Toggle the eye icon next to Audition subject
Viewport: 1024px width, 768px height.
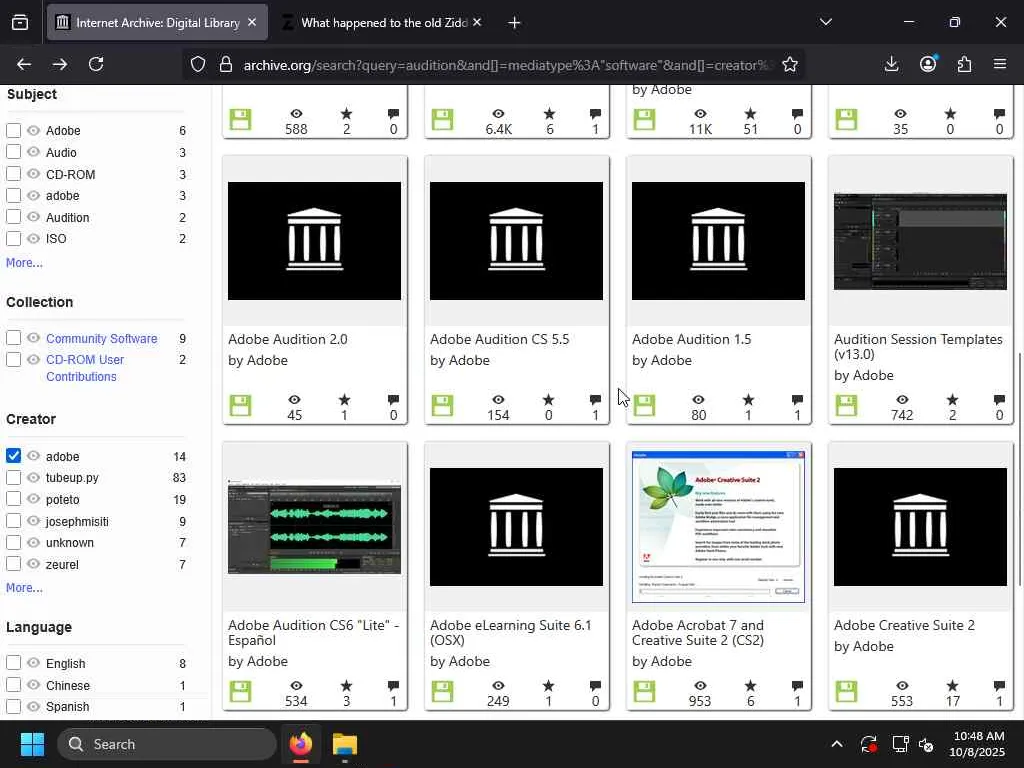click(33, 217)
